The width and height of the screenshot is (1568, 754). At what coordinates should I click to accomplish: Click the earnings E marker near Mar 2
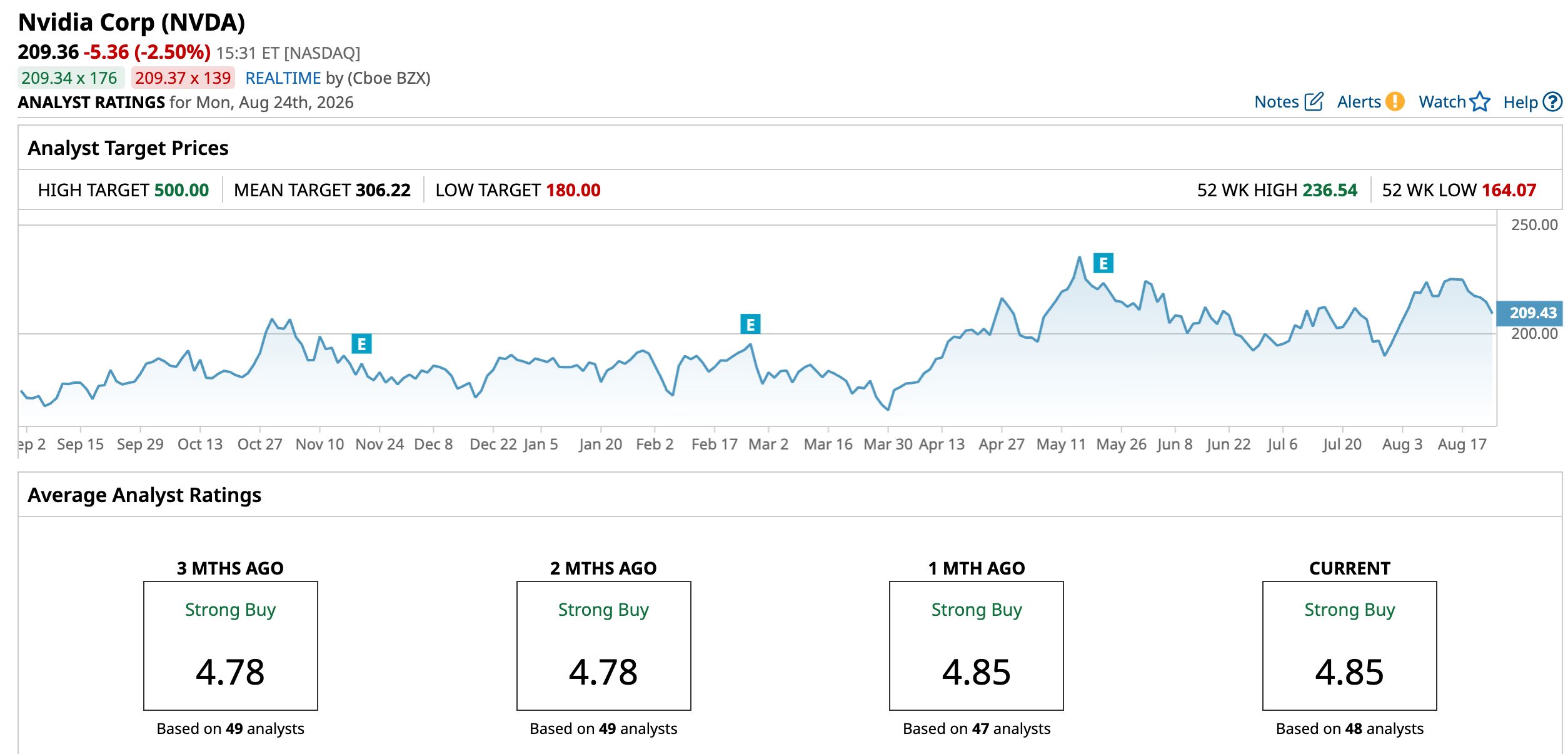click(x=750, y=324)
